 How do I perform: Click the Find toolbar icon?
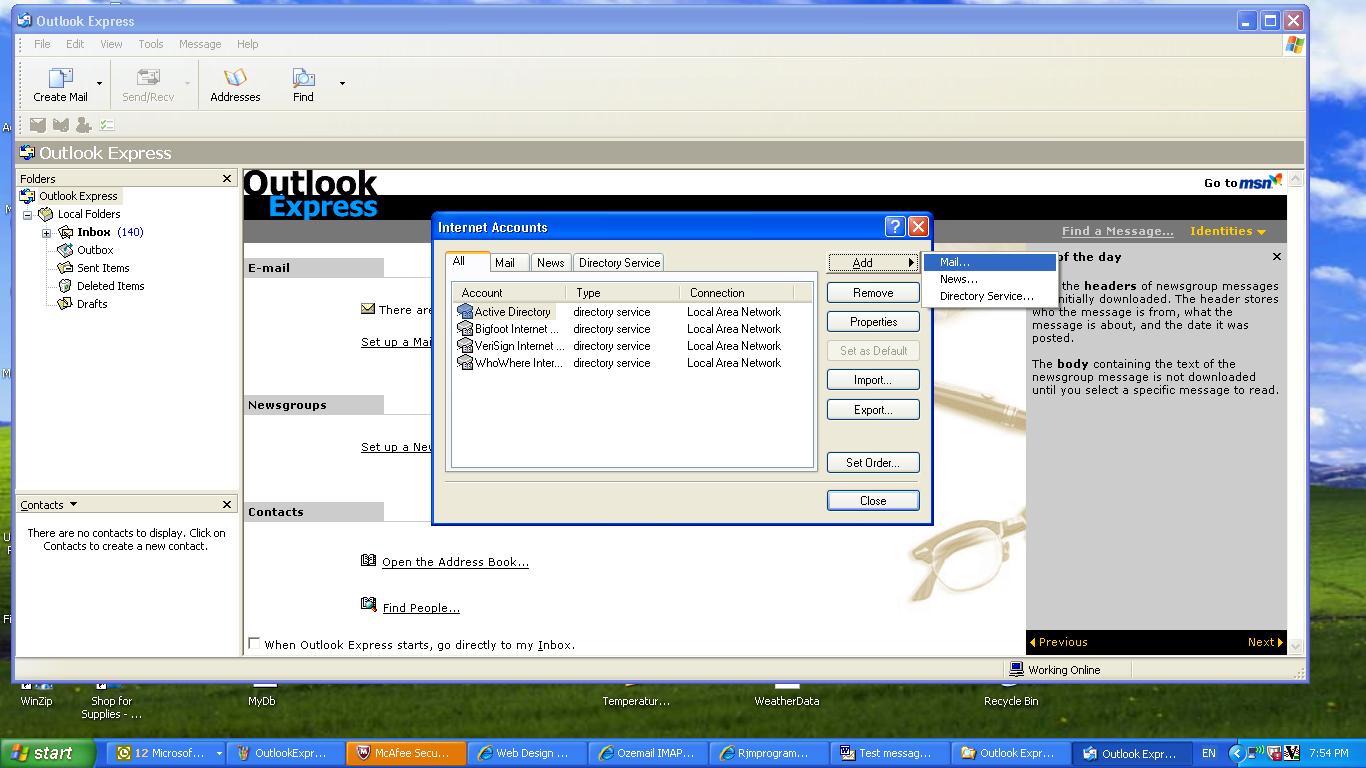[303, 79]
